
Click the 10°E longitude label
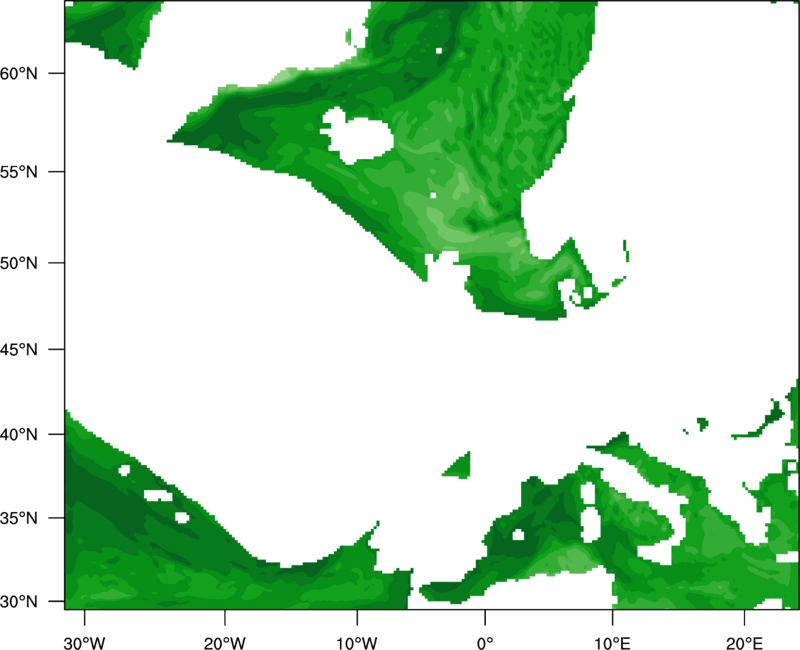point(612,643)
